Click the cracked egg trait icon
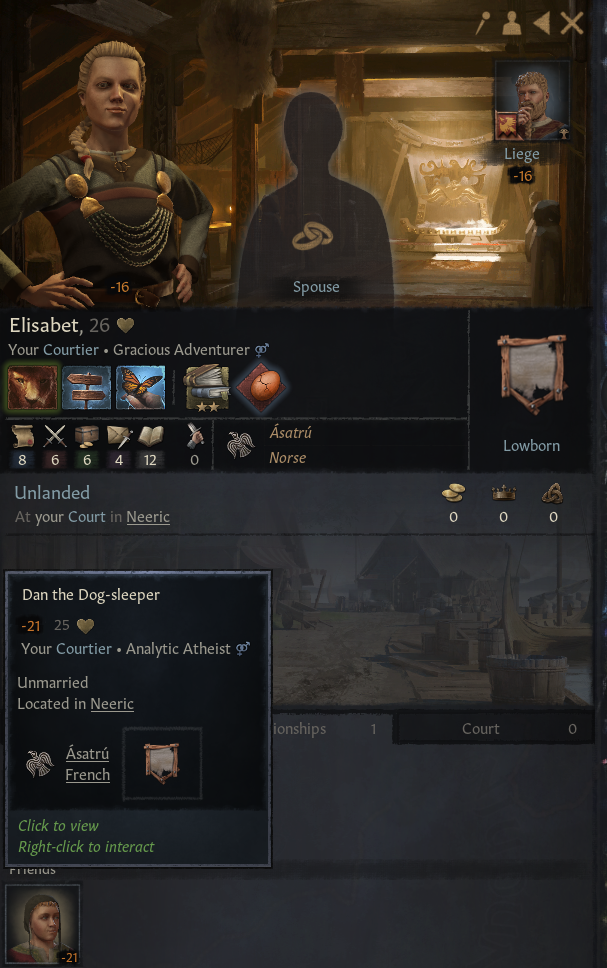The image size is (607, 968). 262,387
